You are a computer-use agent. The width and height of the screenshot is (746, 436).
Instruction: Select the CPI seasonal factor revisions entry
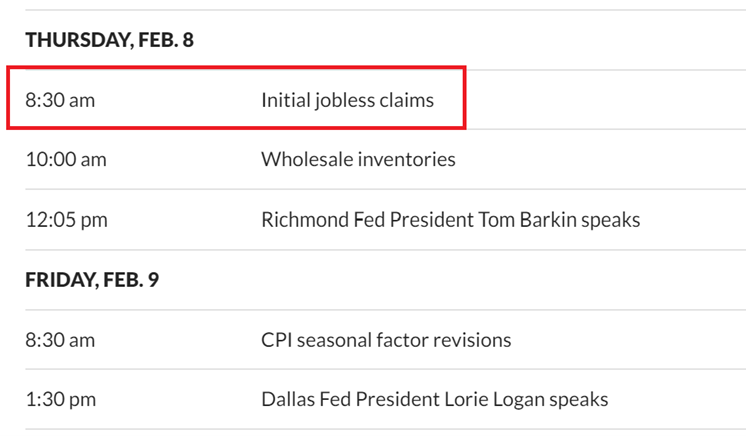386,340
